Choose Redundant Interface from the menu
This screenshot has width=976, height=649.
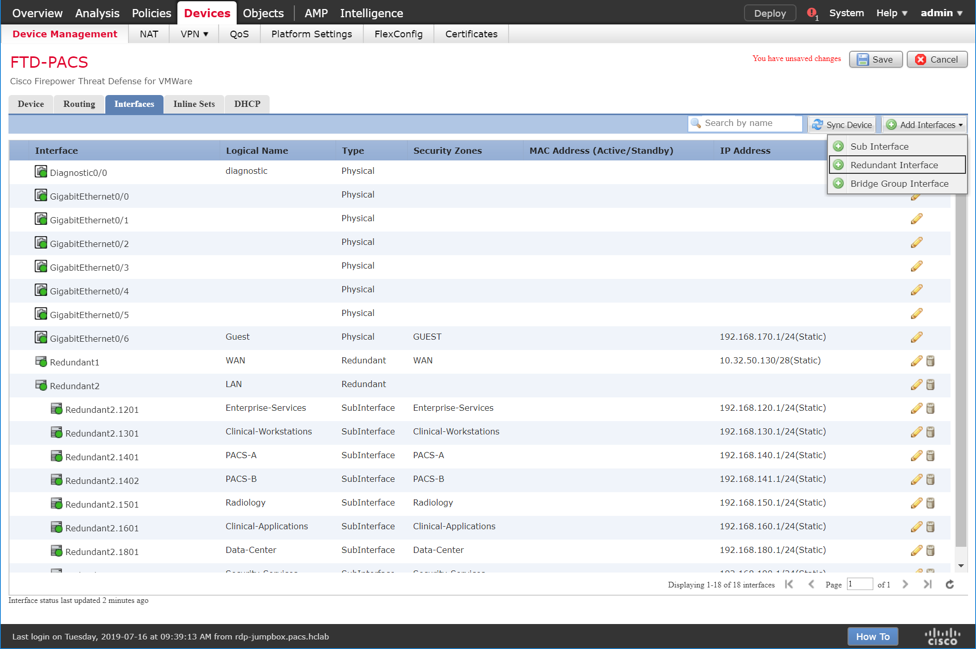894,165
